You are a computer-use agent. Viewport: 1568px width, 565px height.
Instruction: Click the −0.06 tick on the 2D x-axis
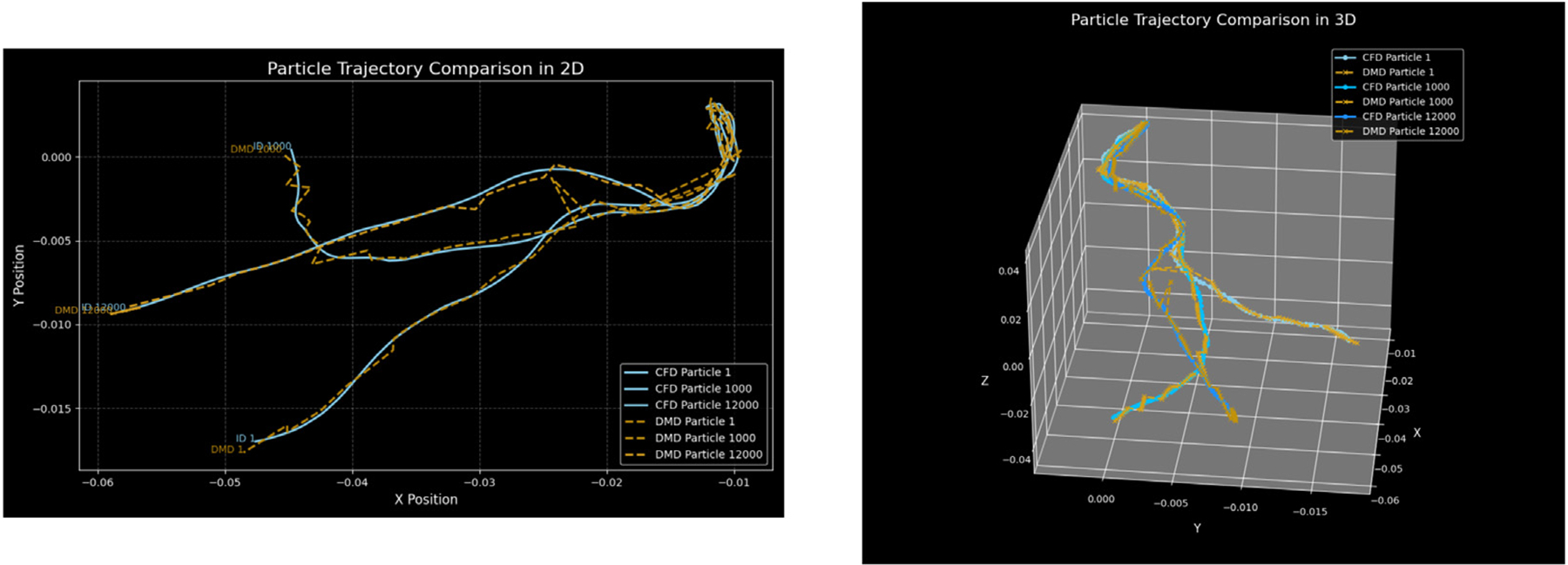pyautogui.click(x=97, y=482)
